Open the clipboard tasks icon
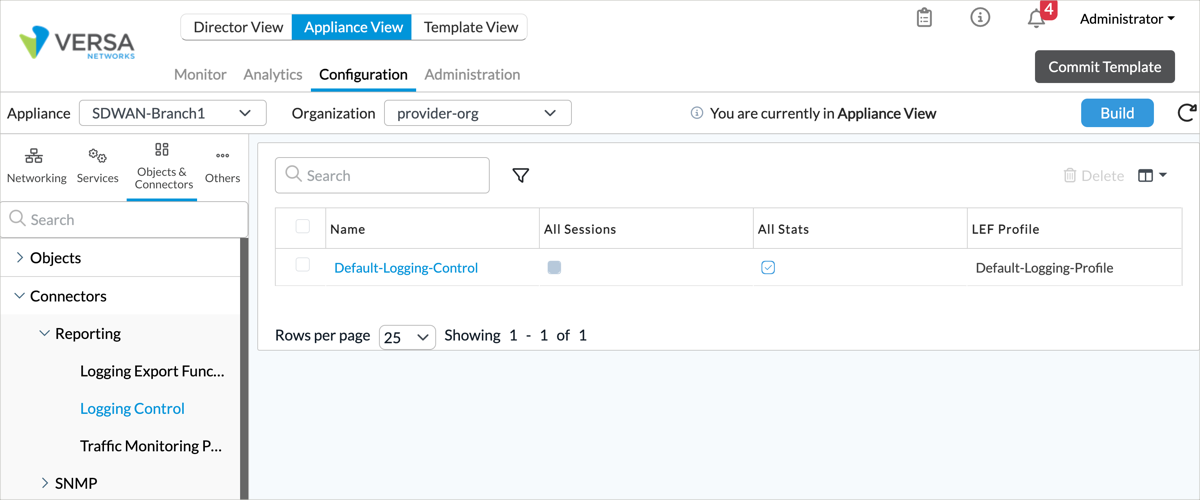 (x=924, y=18)
